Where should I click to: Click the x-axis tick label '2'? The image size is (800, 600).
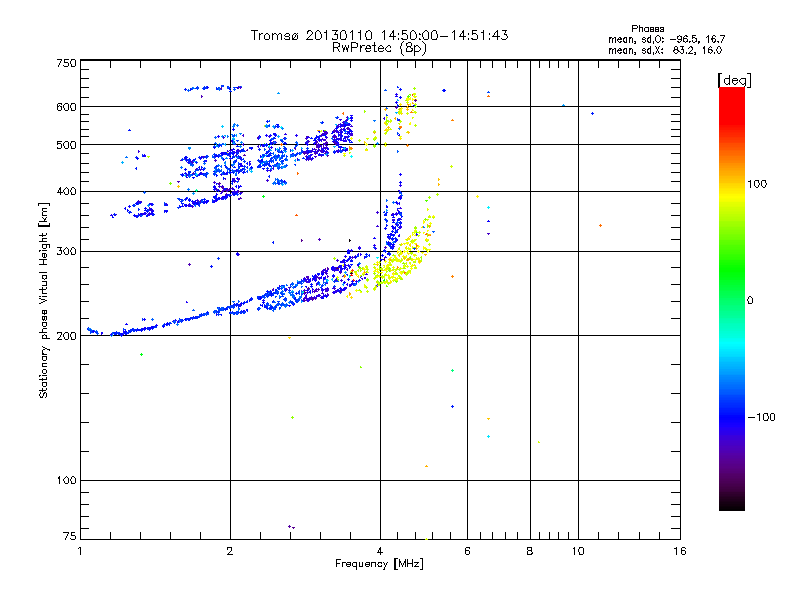tap(230, 551)
